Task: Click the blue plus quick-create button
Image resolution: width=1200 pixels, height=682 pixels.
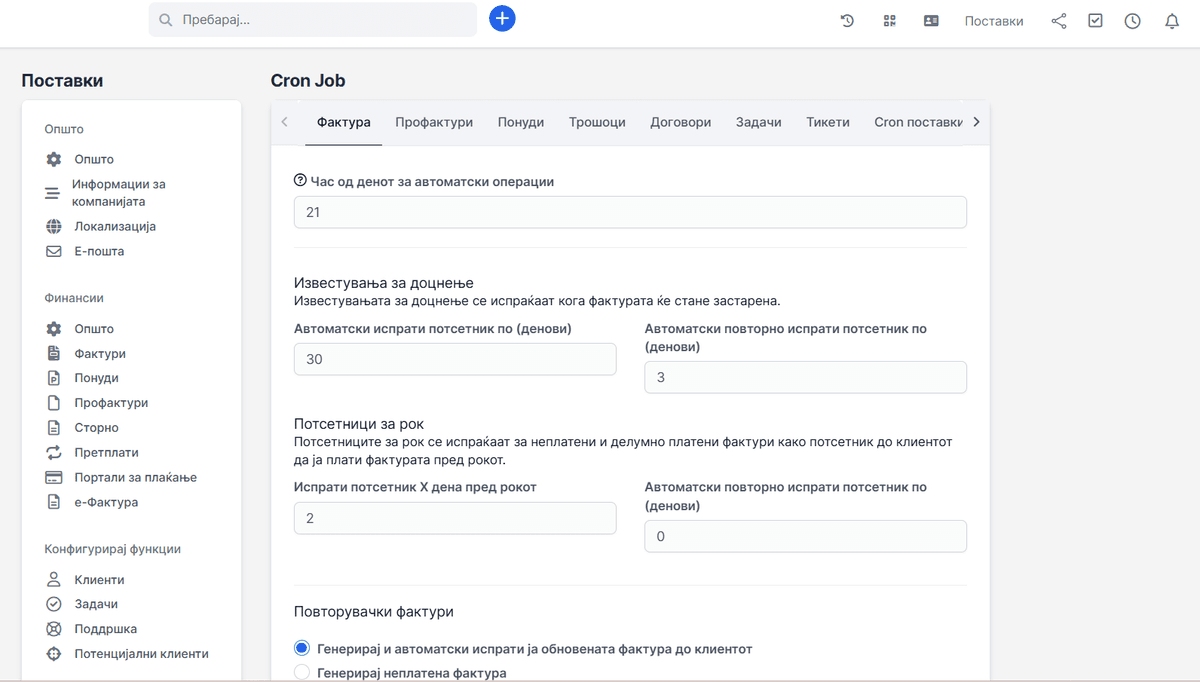Action: point(502,19)
